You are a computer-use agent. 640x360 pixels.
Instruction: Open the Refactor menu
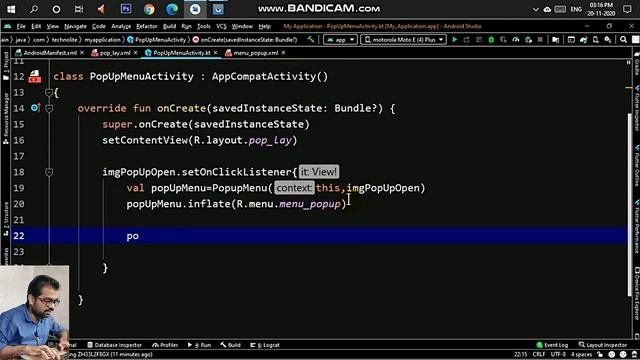(x=147, y=26)
